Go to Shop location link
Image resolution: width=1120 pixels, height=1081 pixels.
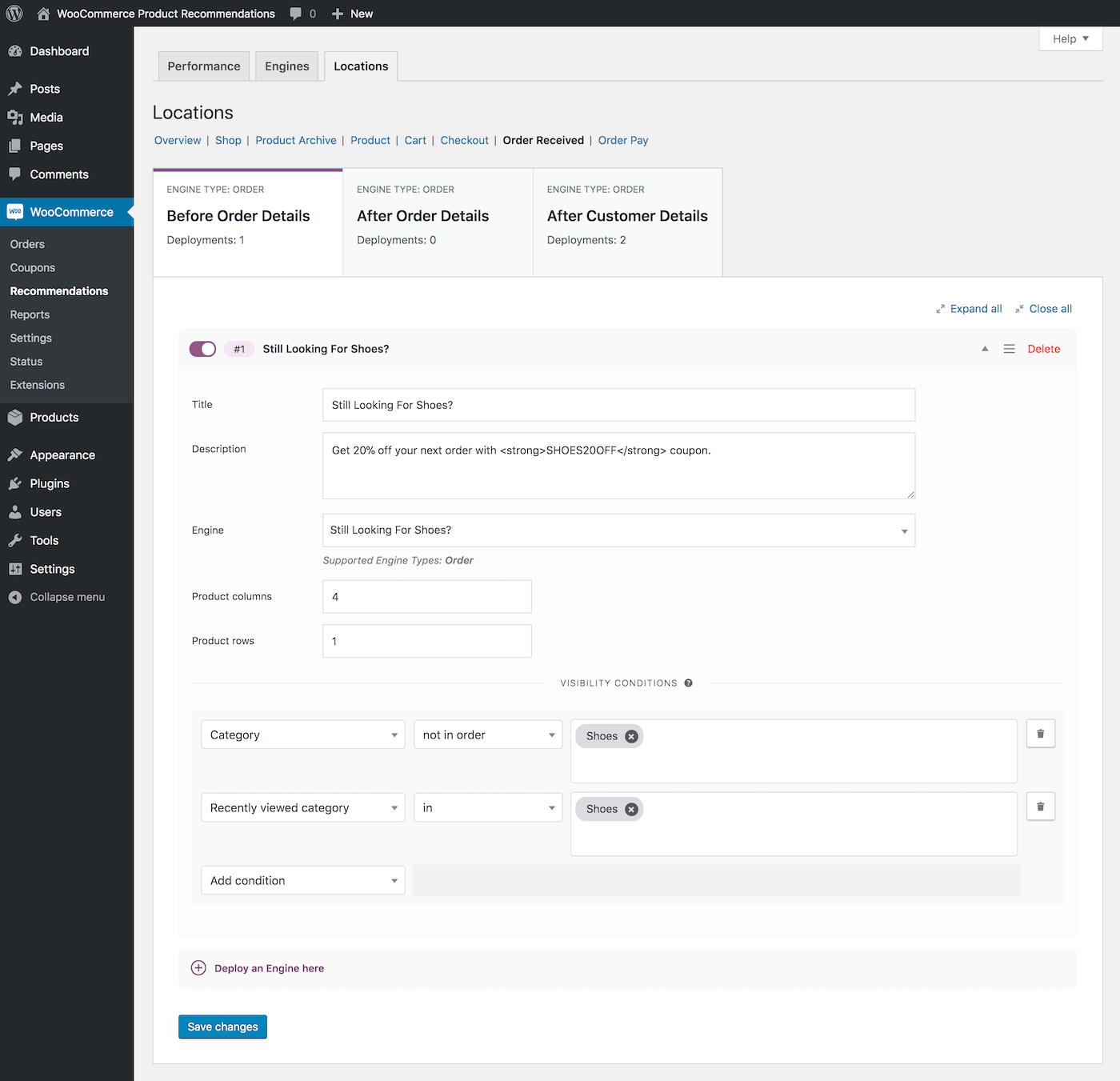pyautogui.click(x=228, y=140)
